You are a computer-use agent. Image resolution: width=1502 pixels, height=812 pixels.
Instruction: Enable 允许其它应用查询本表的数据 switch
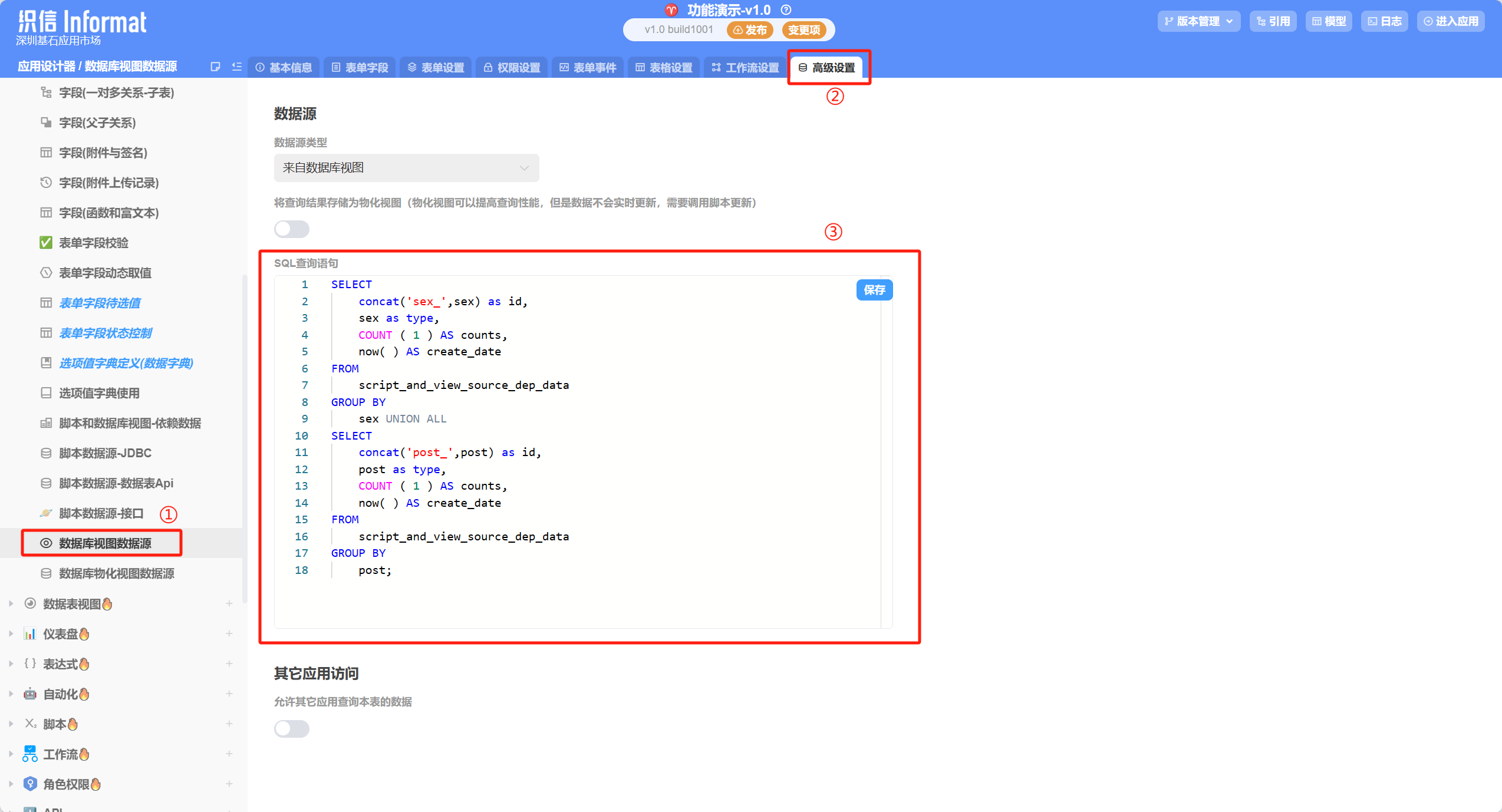[x=292, y=729]
